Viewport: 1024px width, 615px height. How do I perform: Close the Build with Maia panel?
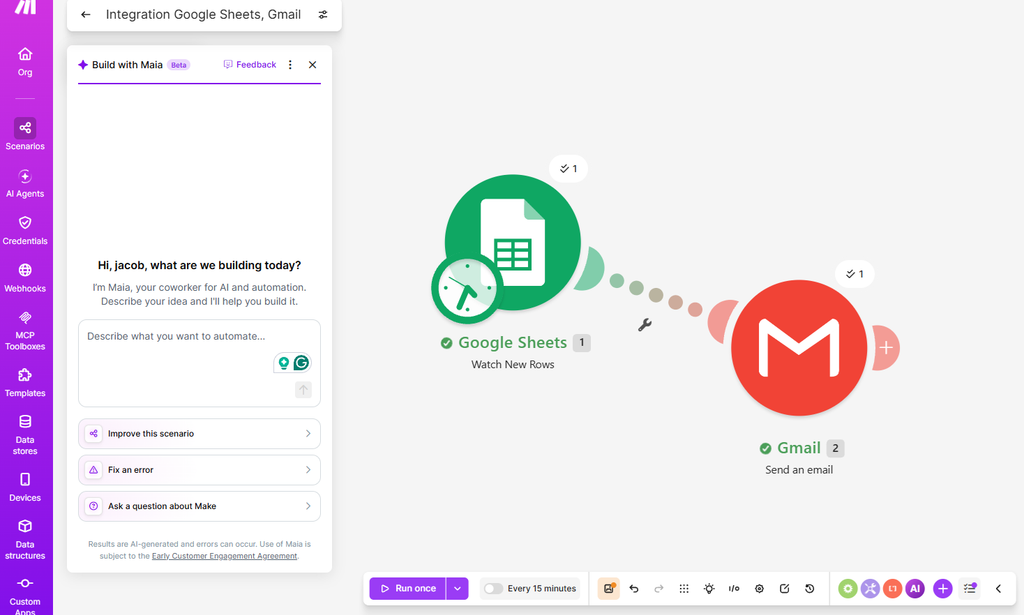tap(312, 65)
